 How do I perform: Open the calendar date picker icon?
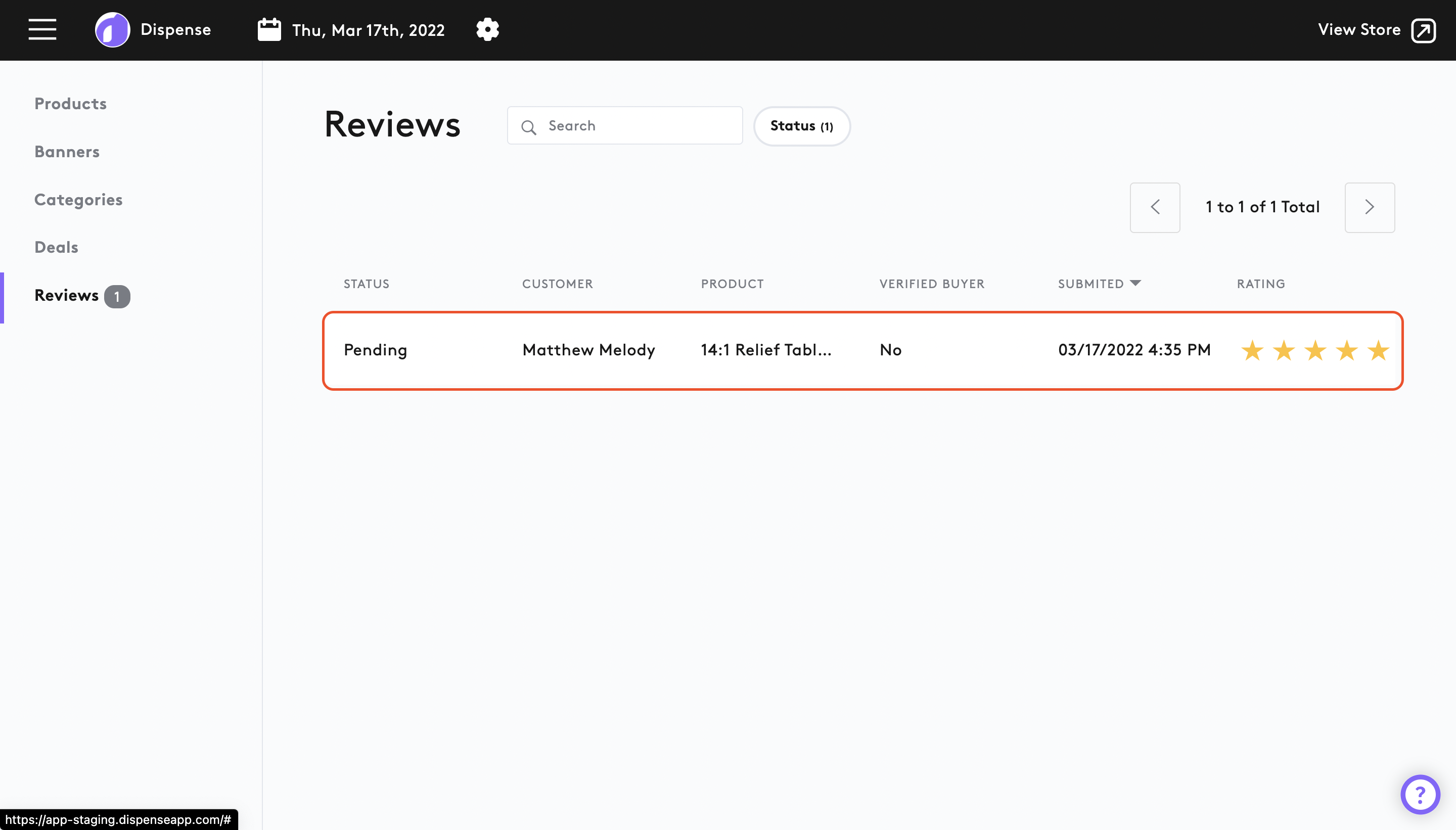coord(269,30)
